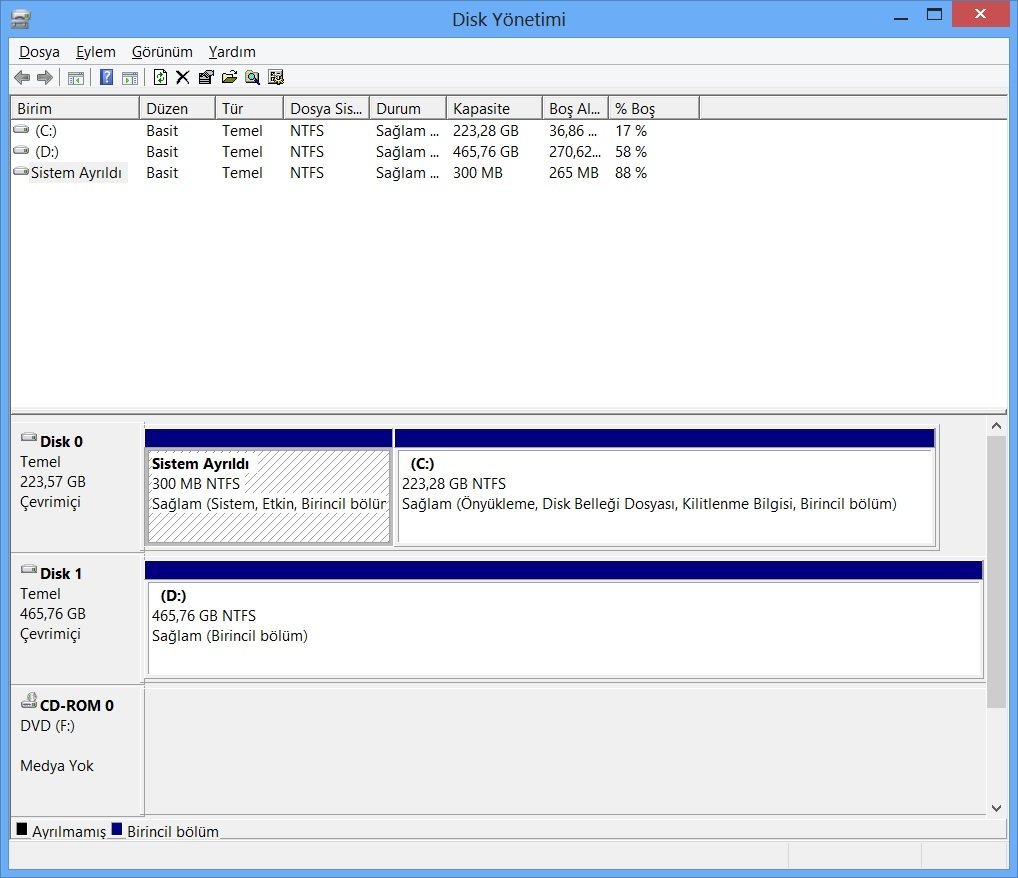Open the Dosya menu
1018x878 pixels.
tap(39, 52)
